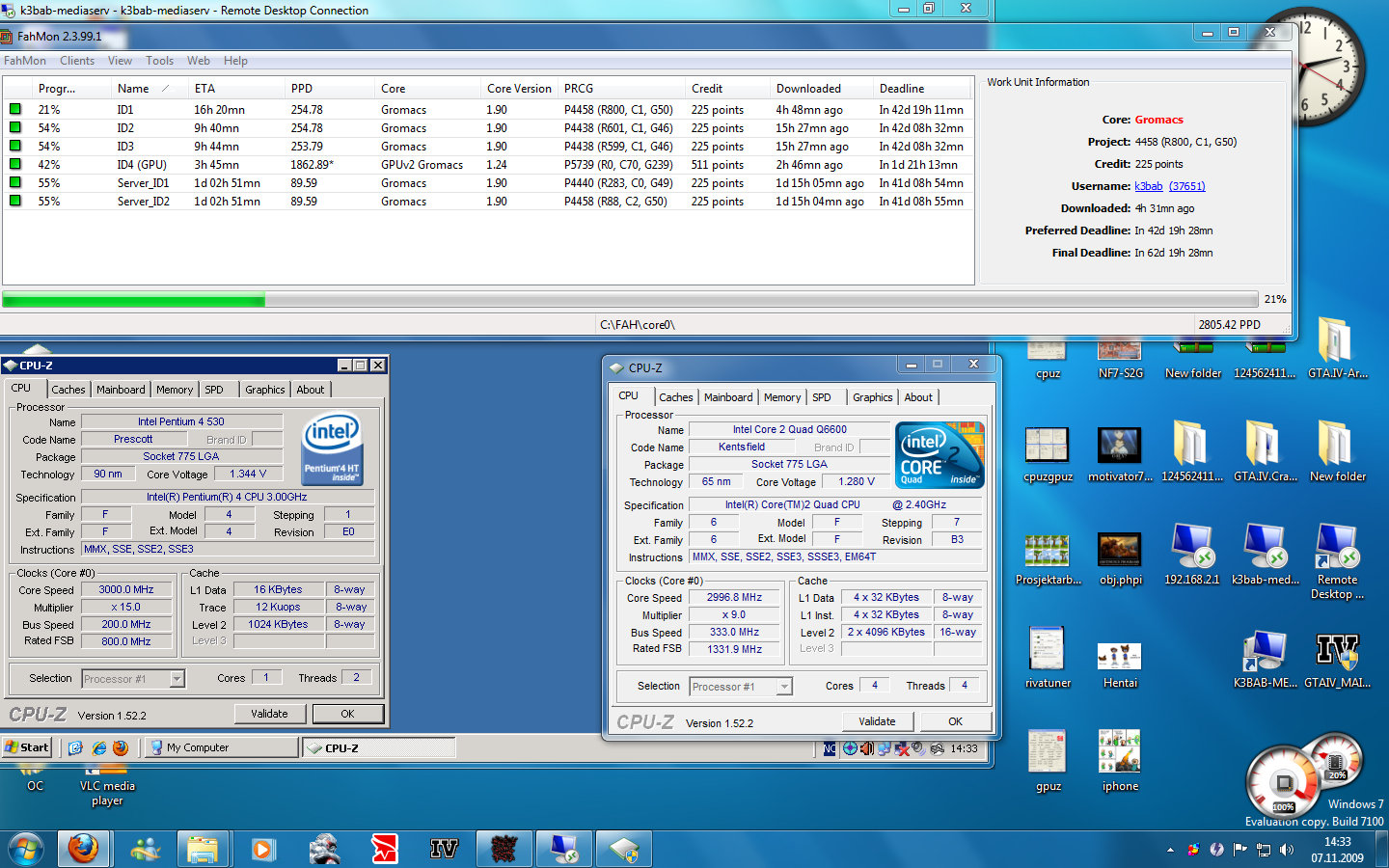
Task: Open the cpuzgpuz desktop image
Action: (x=1048, y=454)
